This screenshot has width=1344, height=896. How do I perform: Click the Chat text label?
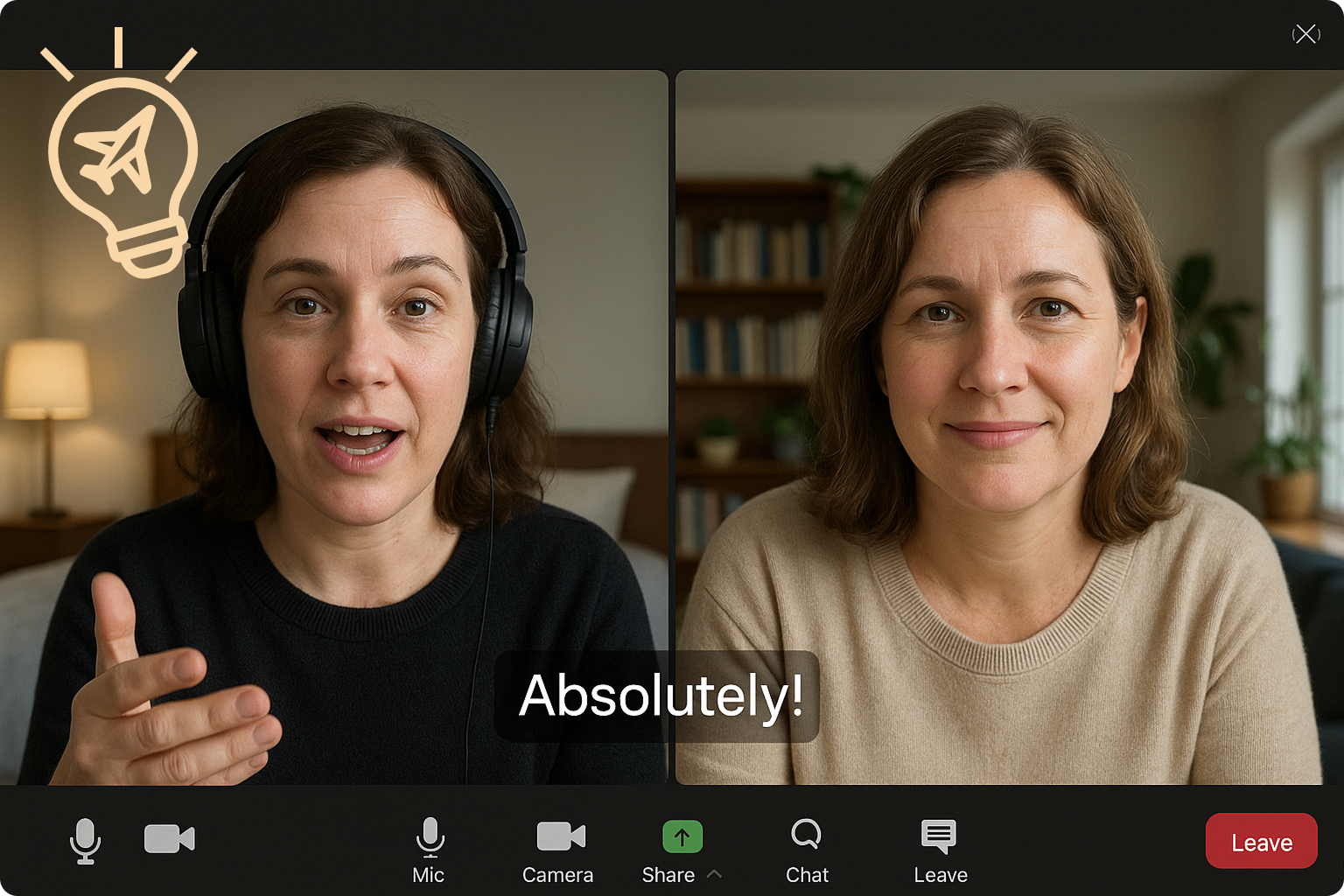(x=807, y=875)
